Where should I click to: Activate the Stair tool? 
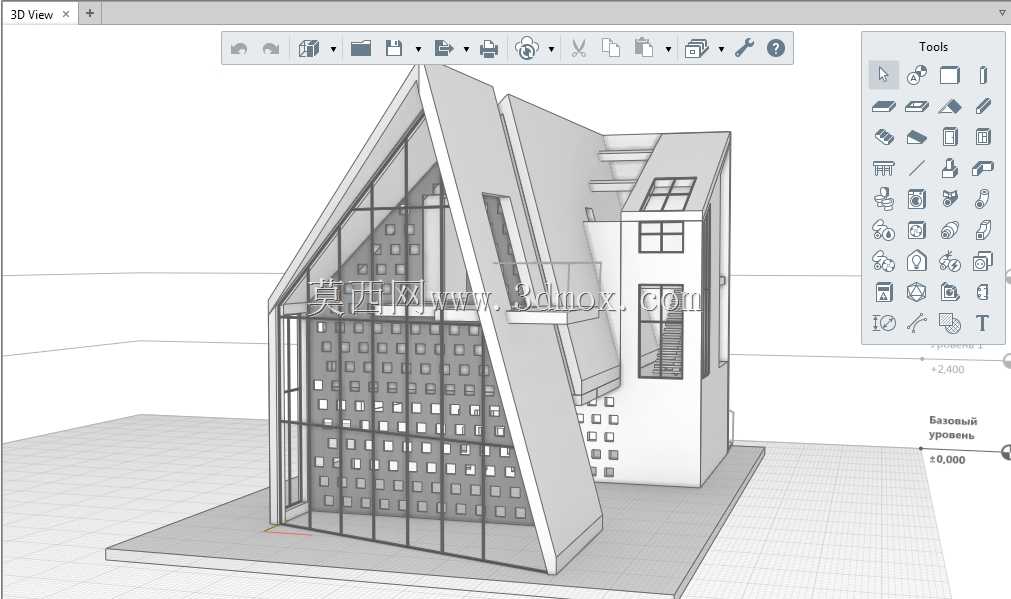click(883, 137)
